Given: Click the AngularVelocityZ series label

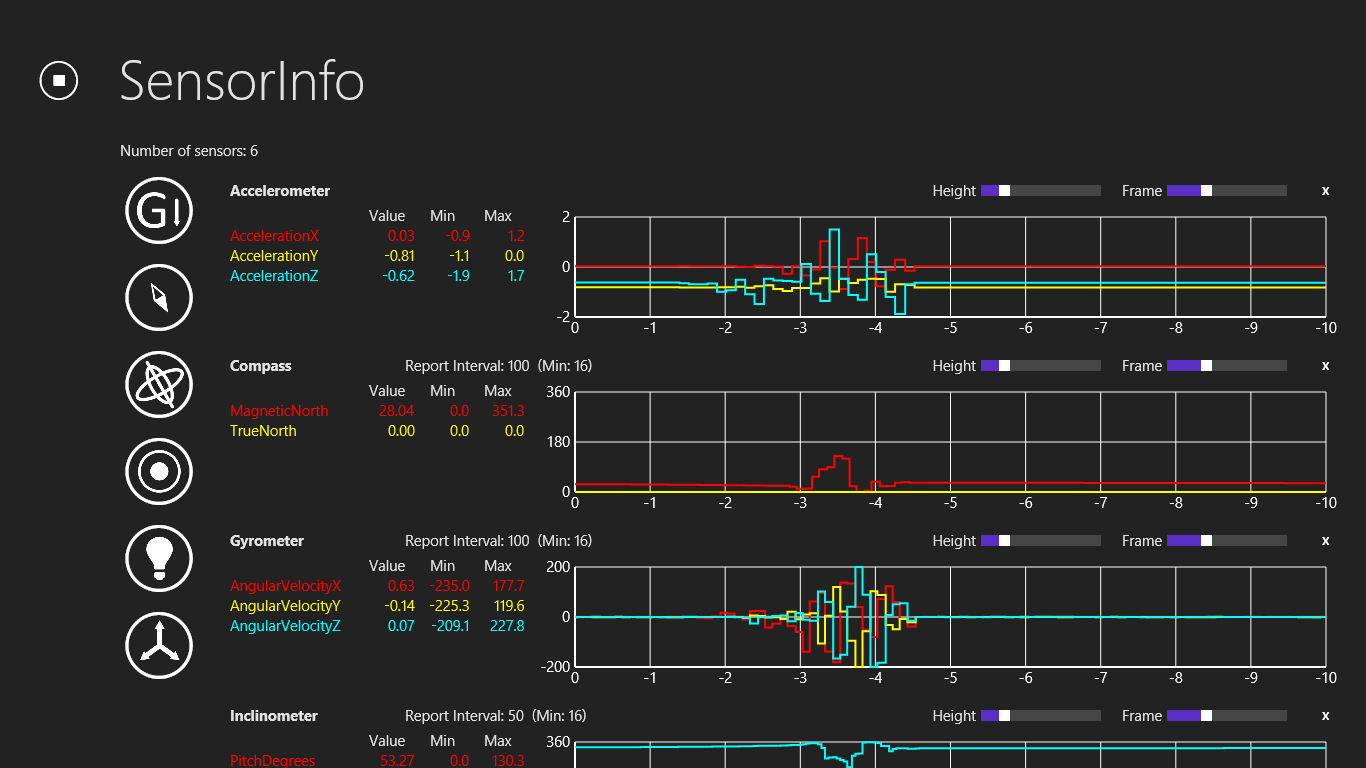Looking at the screenshot, I should (x=285, y=626).
